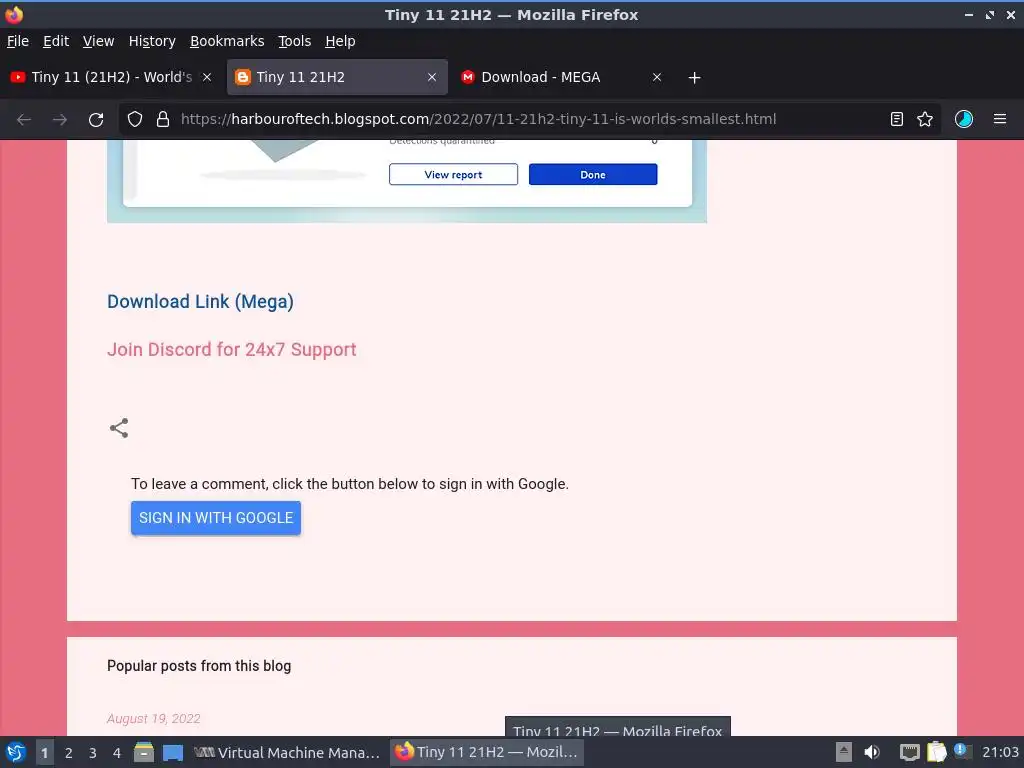1024x768 pixels.
Task: Click the removable media eject tray icon
Action: 844,752
